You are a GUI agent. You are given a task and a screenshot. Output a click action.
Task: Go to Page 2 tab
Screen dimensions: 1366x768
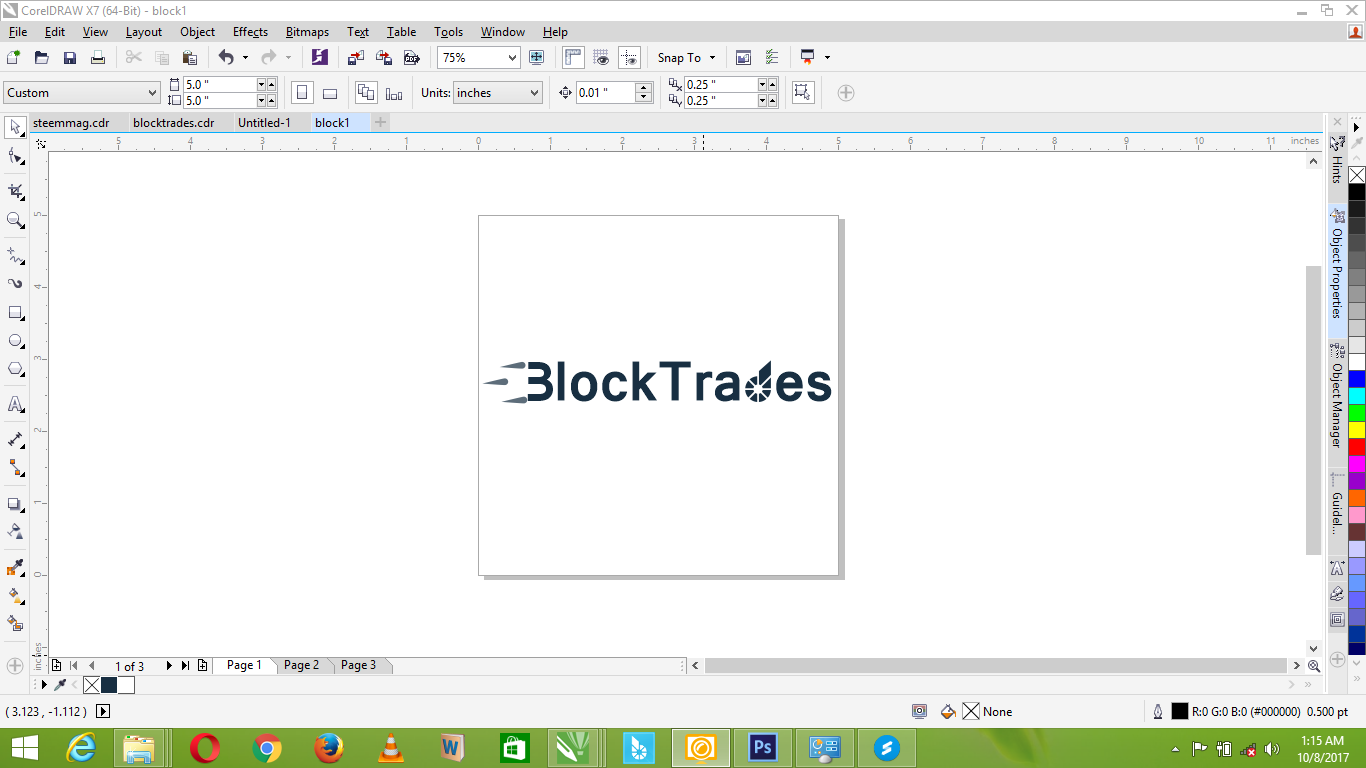[x=301, y=665]
